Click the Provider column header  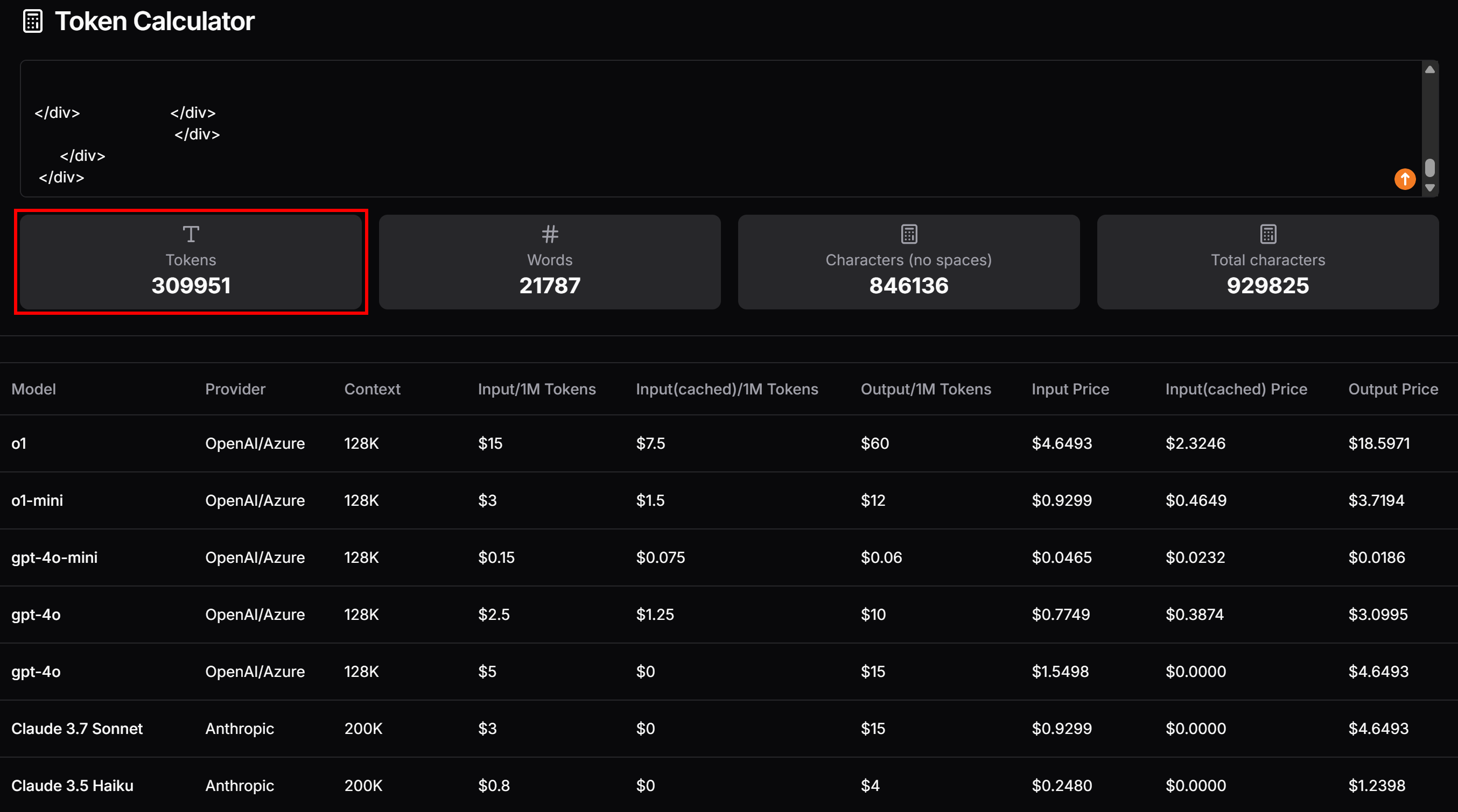point(235,389)
